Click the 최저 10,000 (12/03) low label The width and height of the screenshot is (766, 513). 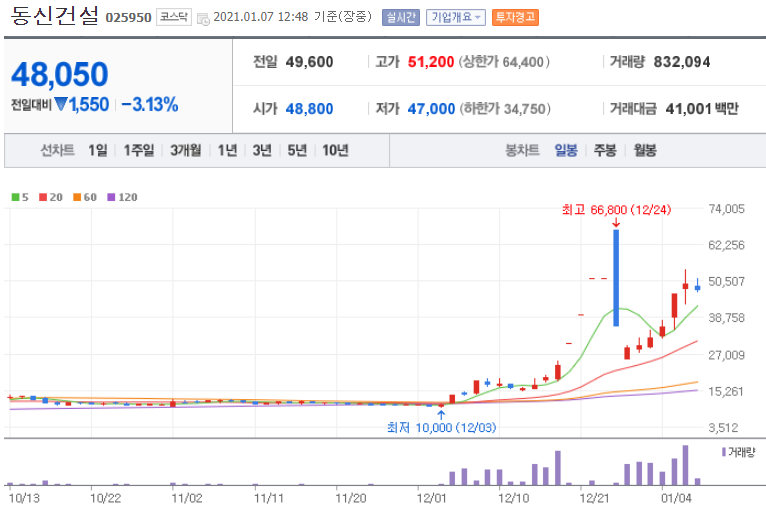(x=441, y=428)
